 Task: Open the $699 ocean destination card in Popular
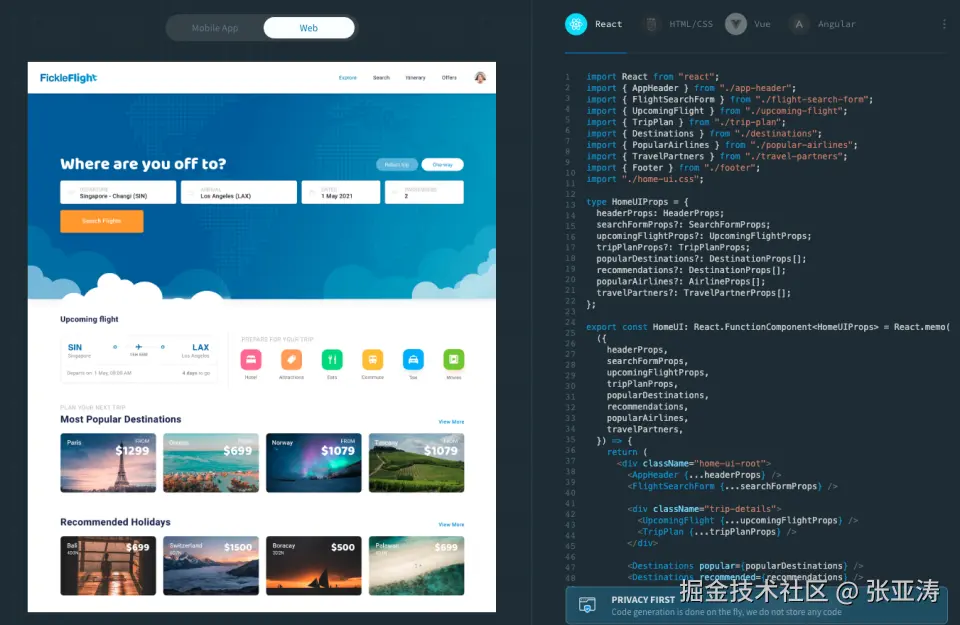click(x=211, y=463)
